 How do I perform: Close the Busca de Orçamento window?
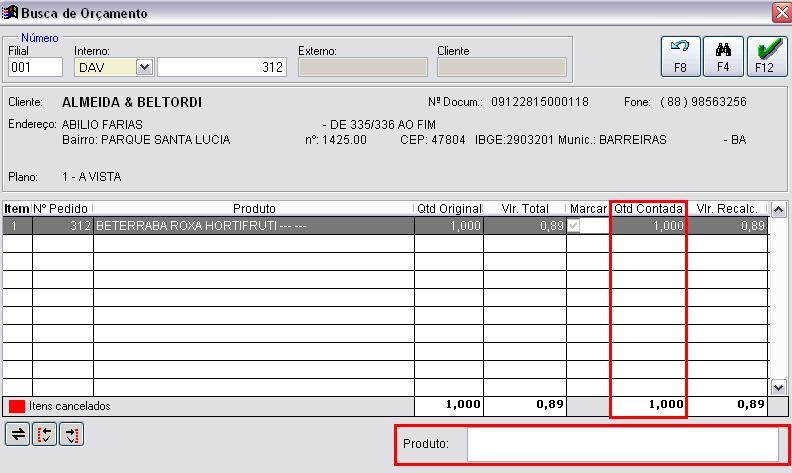pyautogui.click(x=781, y=13)
